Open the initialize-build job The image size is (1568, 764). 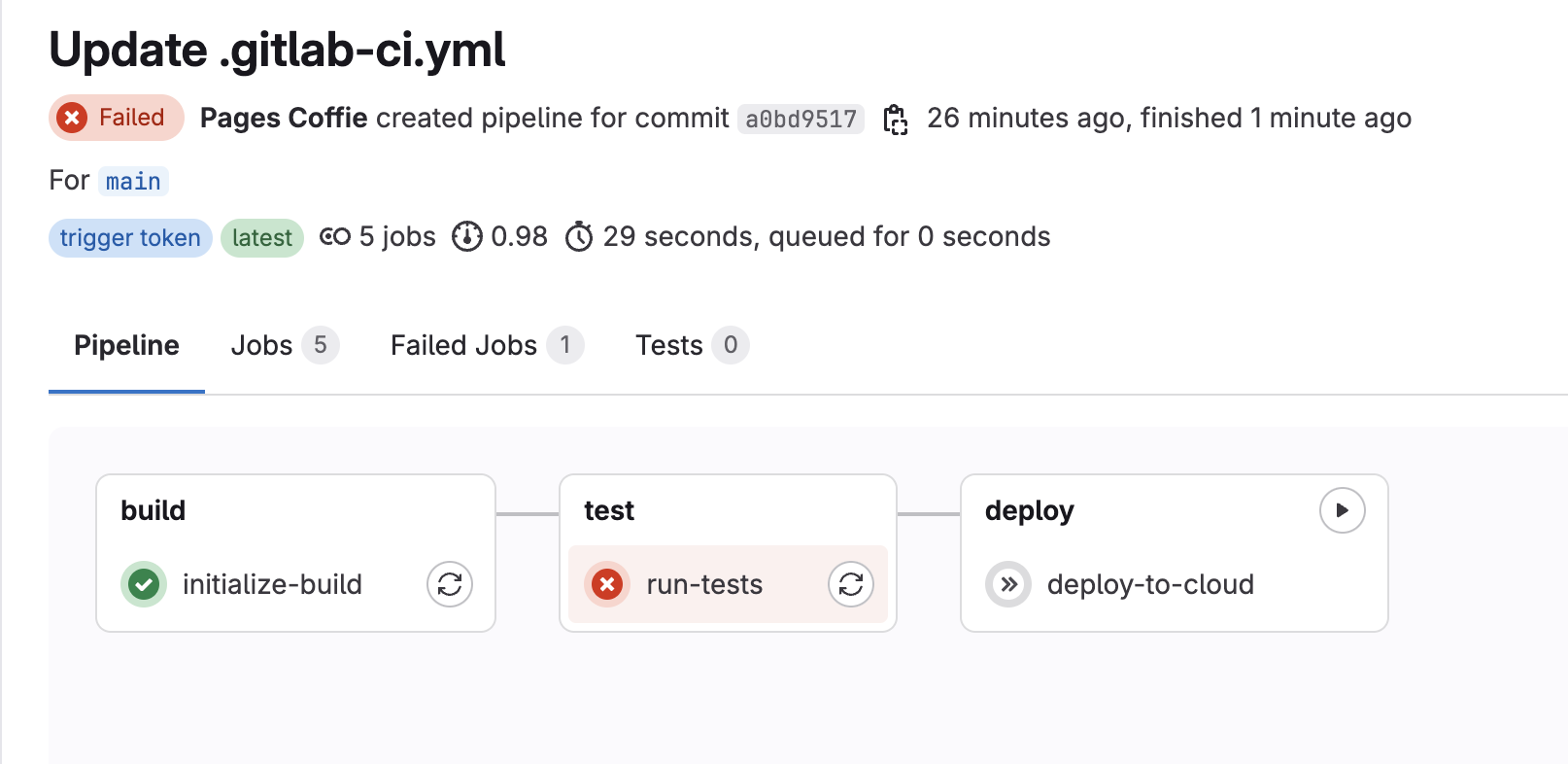pos(272,584)
